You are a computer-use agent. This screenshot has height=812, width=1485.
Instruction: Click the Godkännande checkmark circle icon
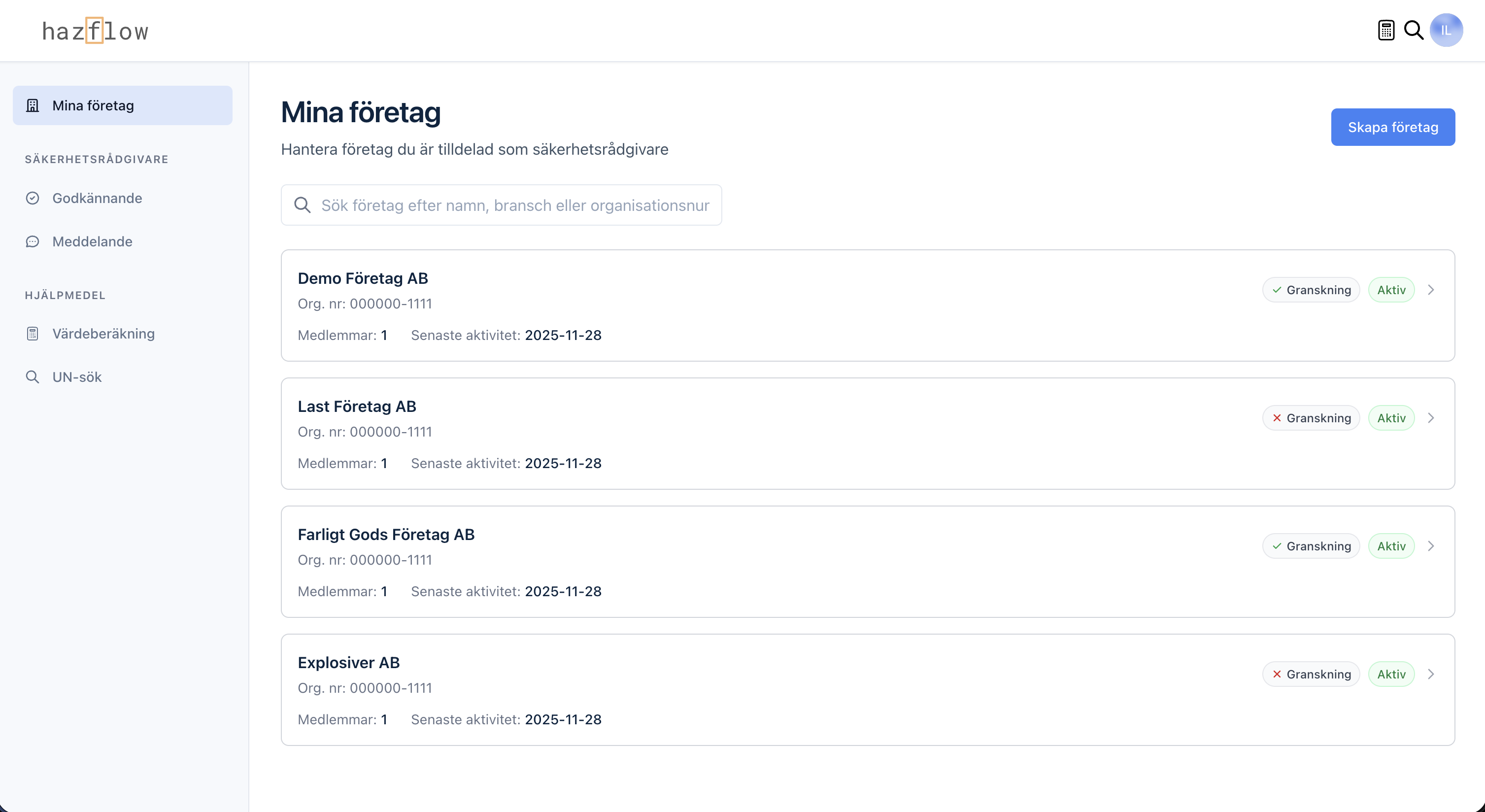click(x=33, y=198)
